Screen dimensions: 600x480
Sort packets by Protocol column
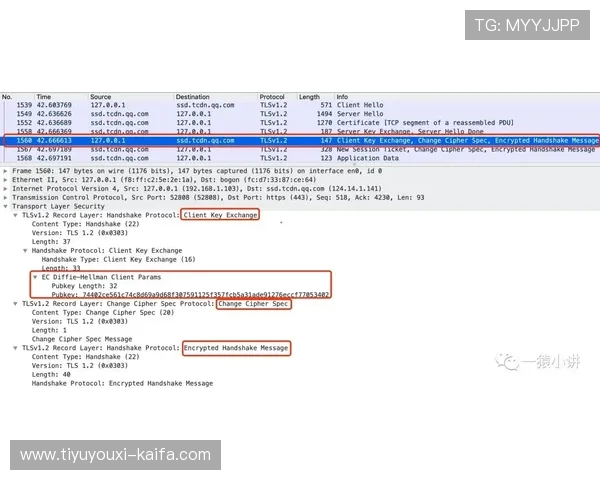click(273, 97)
